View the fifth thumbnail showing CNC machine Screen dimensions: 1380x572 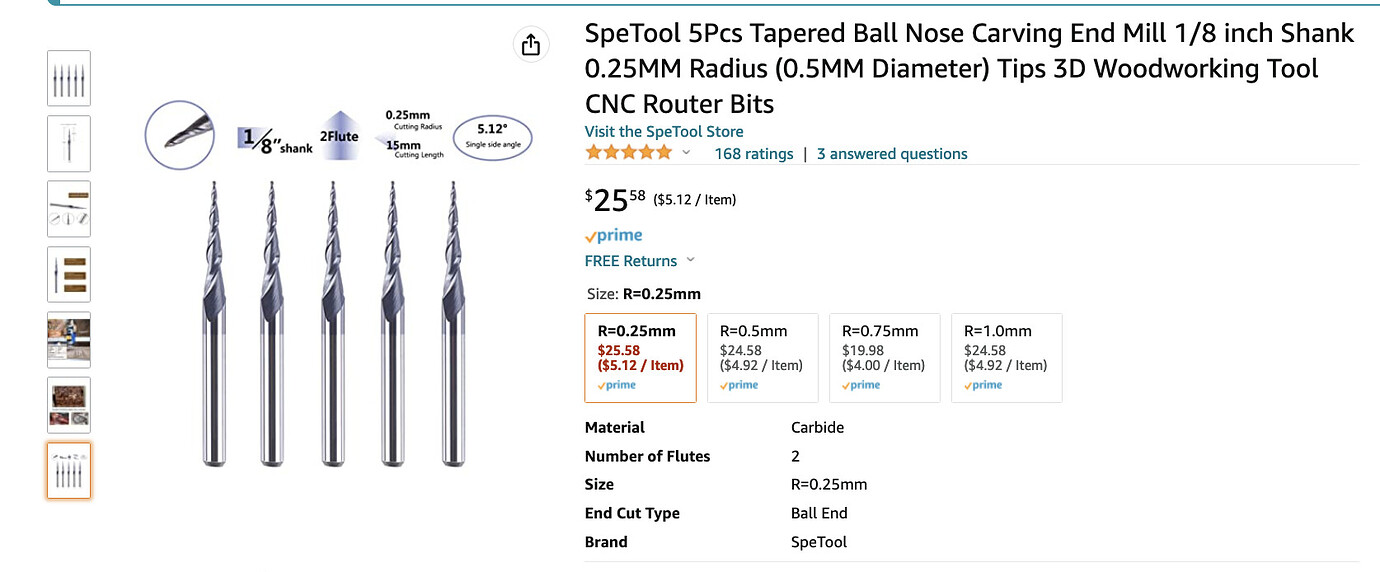click(69, 339)
